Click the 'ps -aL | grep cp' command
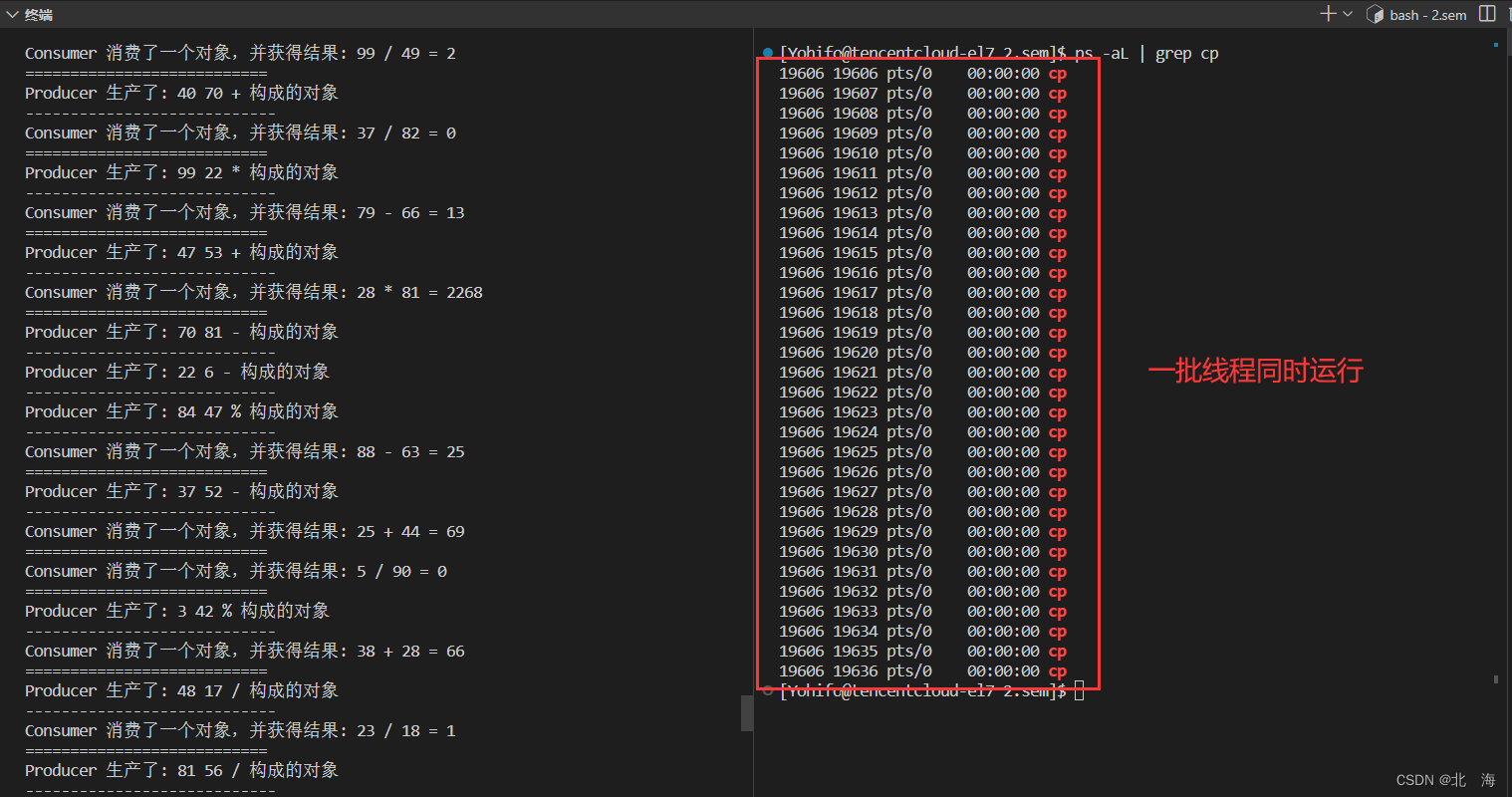The height and width of the screenshot is (797, 1512). pos(1146,54)
